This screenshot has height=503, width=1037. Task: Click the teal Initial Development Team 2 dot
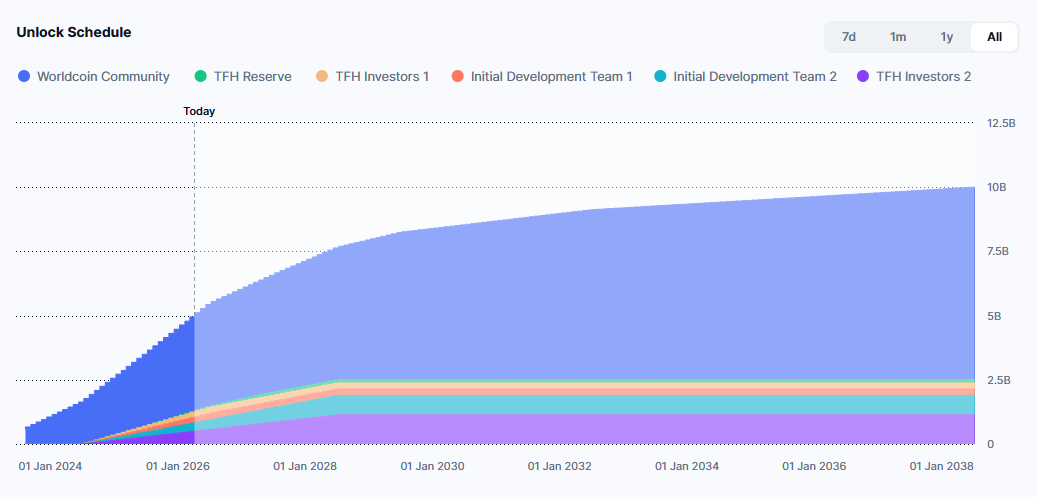click(660, 76)
